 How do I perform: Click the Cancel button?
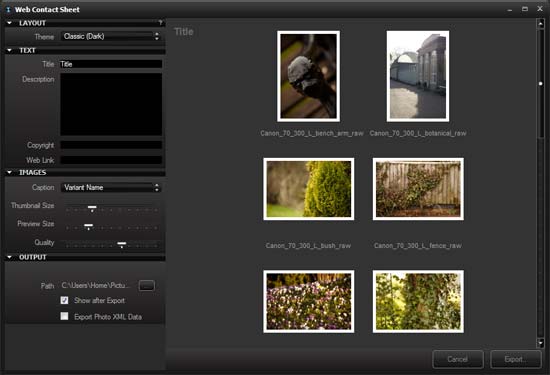(458, 359)
